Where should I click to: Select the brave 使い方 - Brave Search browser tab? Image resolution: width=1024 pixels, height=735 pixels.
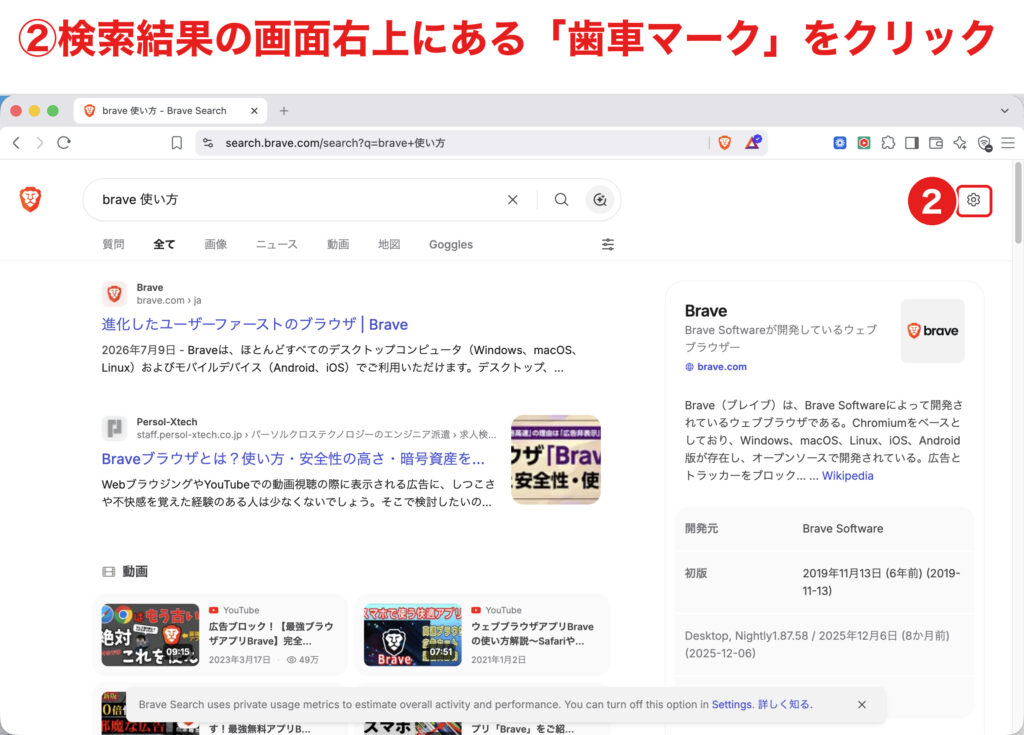coord(170,111)
